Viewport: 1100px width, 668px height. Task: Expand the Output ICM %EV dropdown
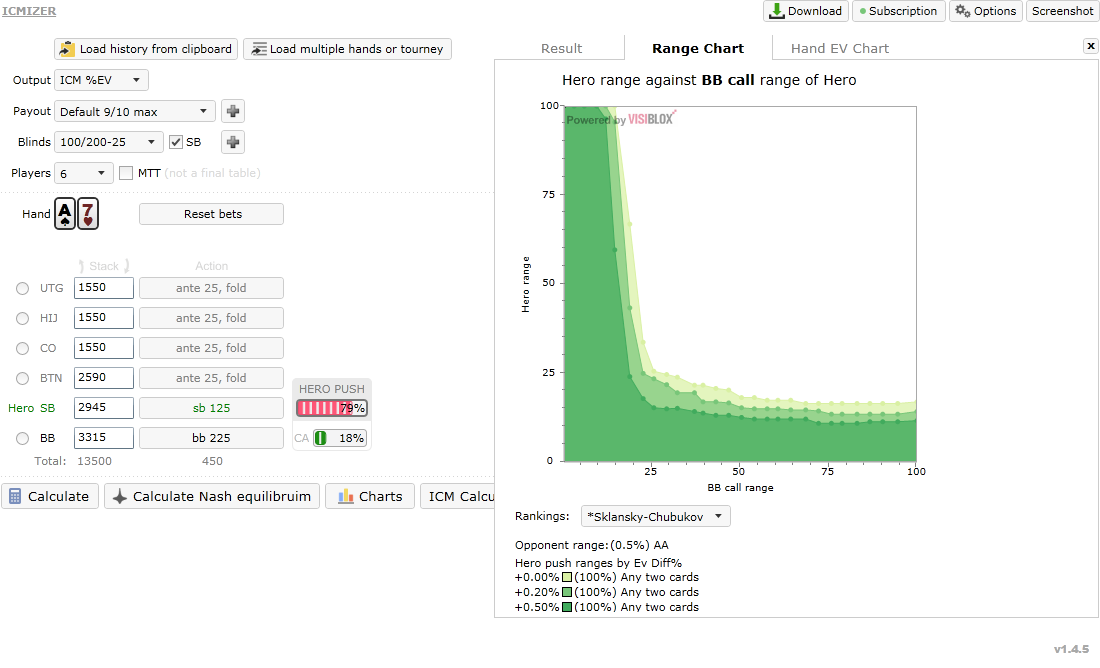(101, 80)
